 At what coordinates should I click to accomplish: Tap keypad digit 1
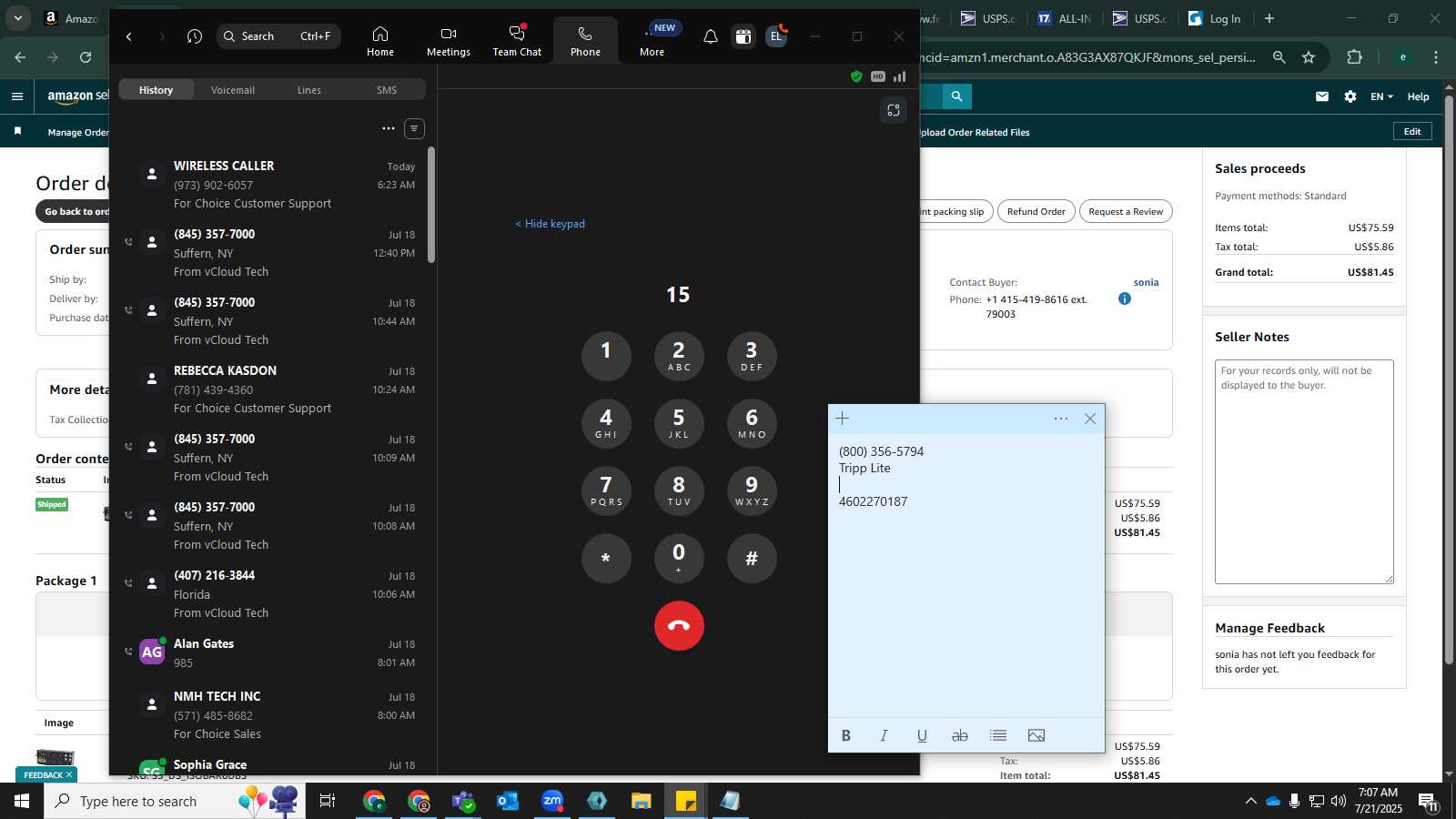(606, 356)
